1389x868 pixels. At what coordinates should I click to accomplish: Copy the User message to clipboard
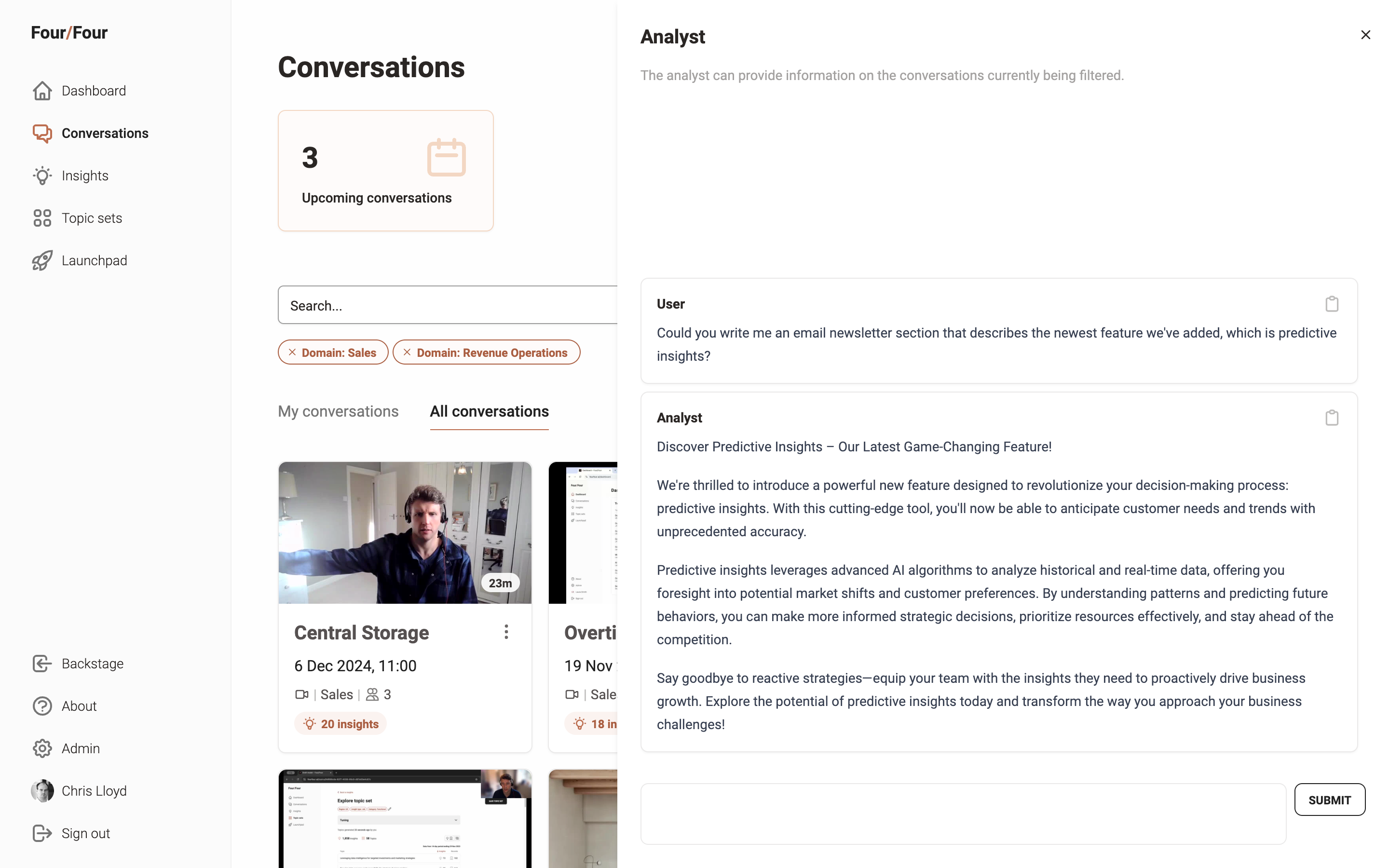click(x=1331, y=304)
